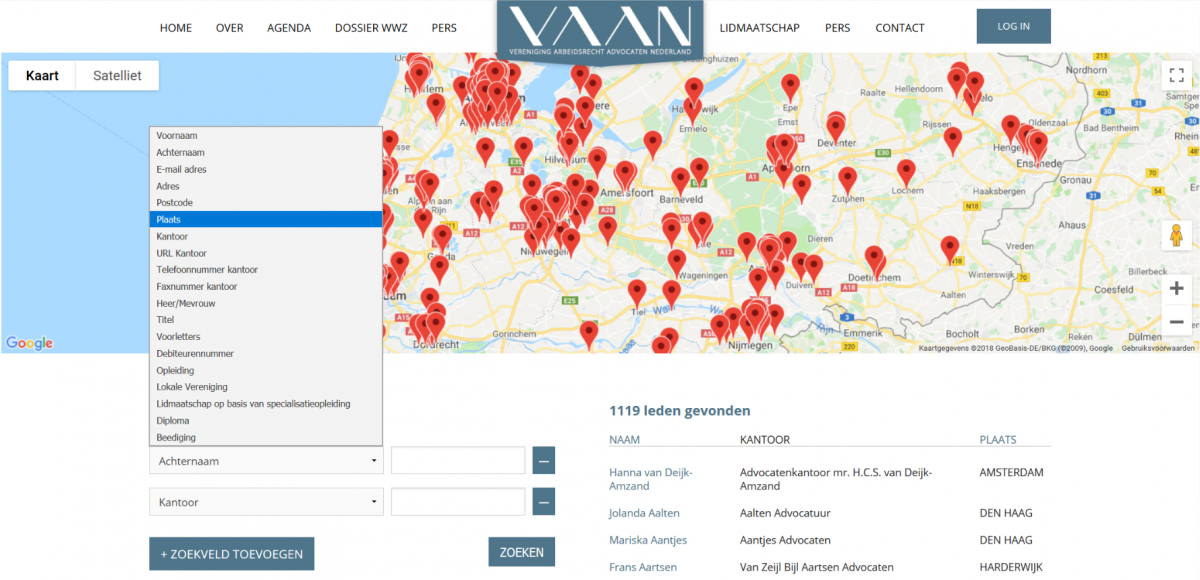Select the Pegman street view icon
The width and height of the screenshot is (1200, 580).
[1176, 236]
